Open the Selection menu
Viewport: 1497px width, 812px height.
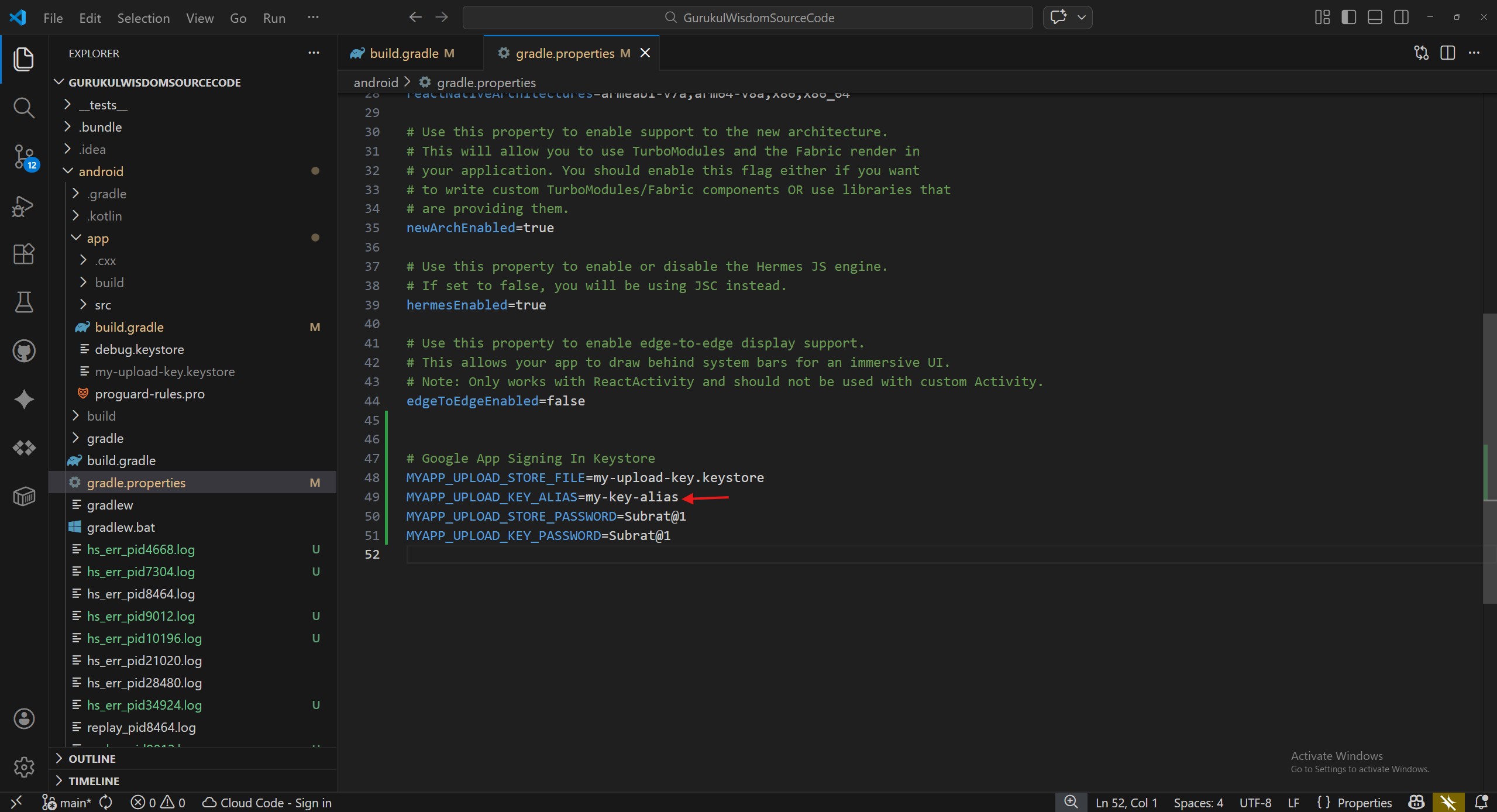(143, 18)
